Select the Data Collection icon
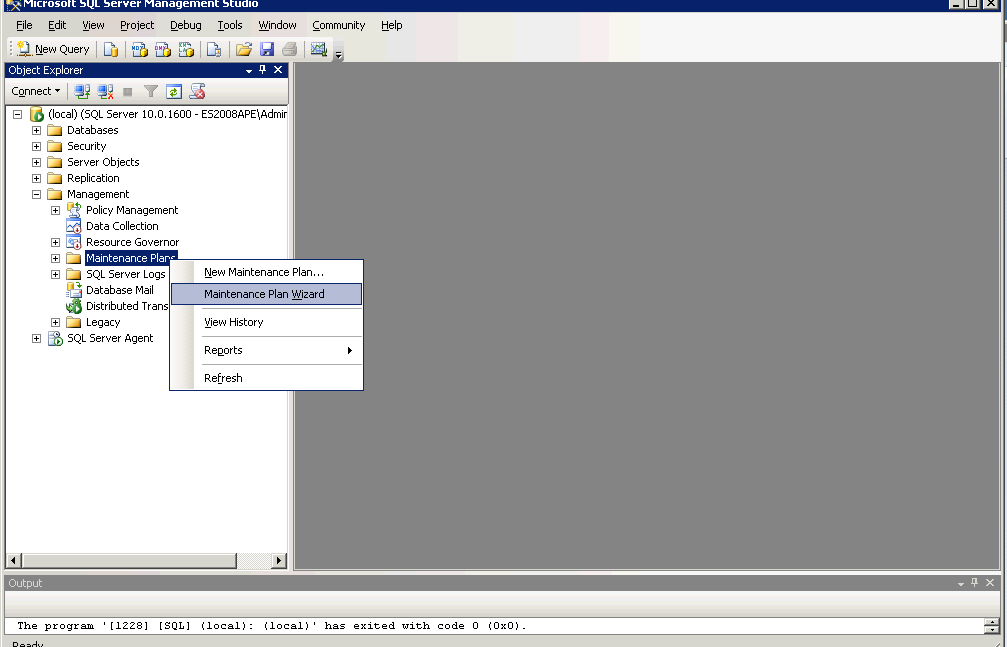 tap(74, 226)
